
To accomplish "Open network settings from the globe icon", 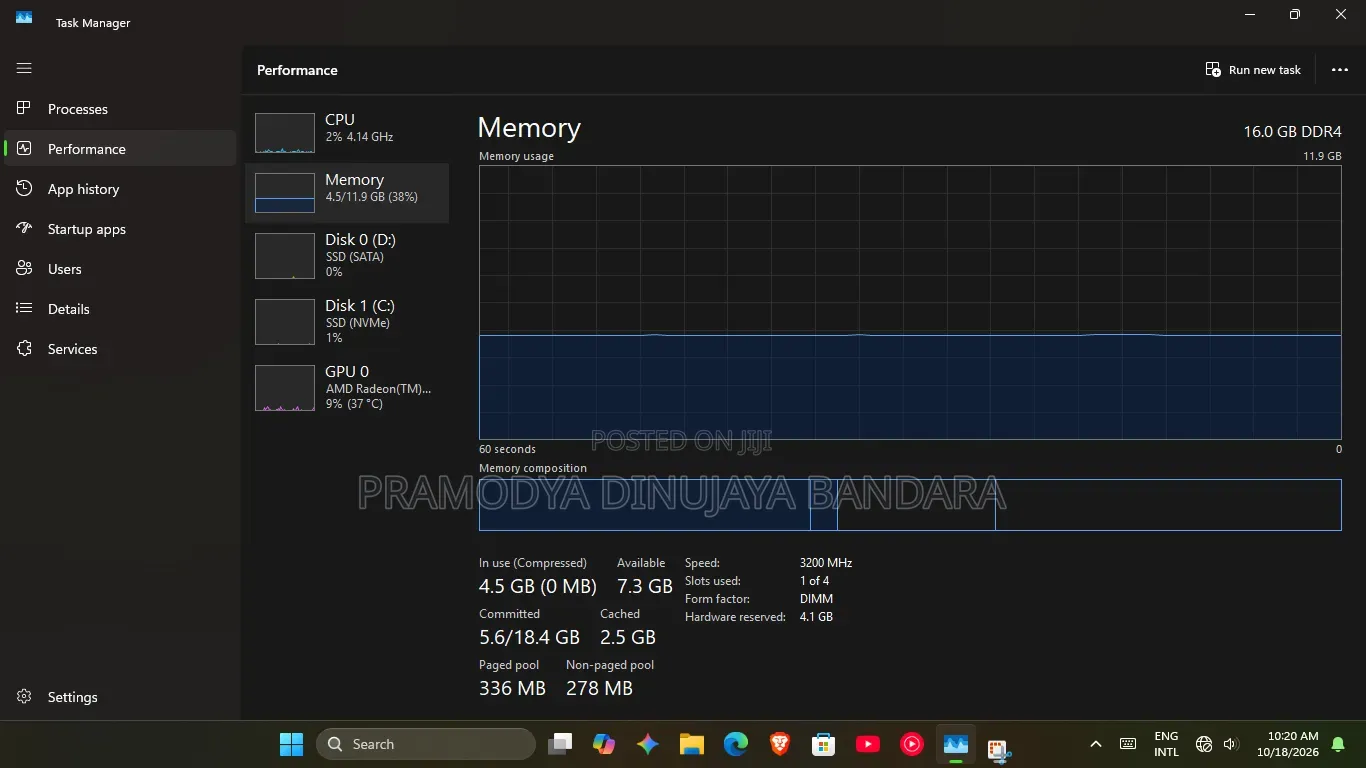I will click(x=1204, y=744).
